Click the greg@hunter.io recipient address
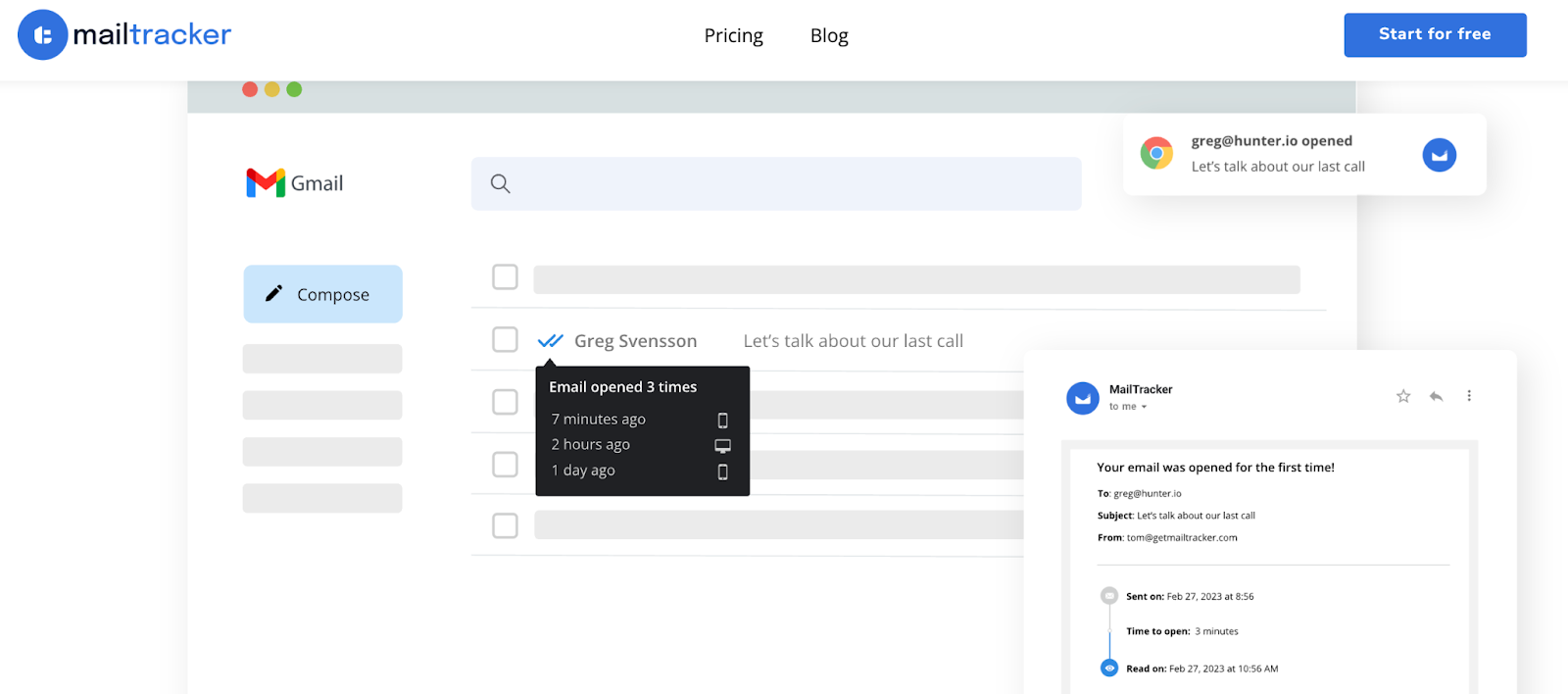 point(1148,494)
